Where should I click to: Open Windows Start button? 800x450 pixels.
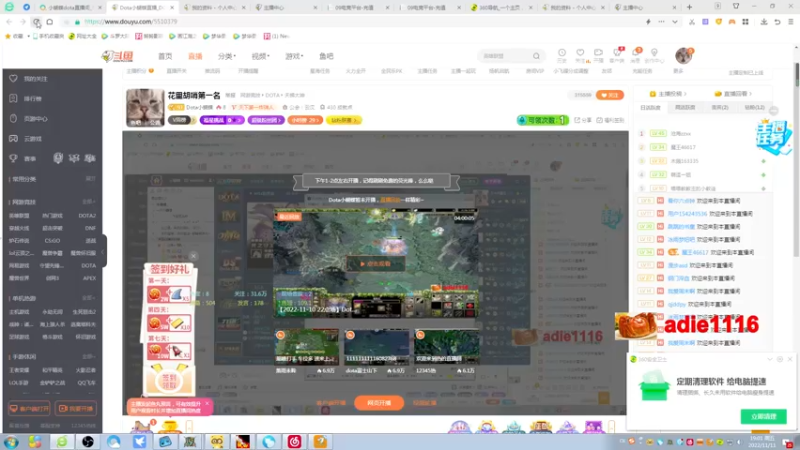pos(11,442)
